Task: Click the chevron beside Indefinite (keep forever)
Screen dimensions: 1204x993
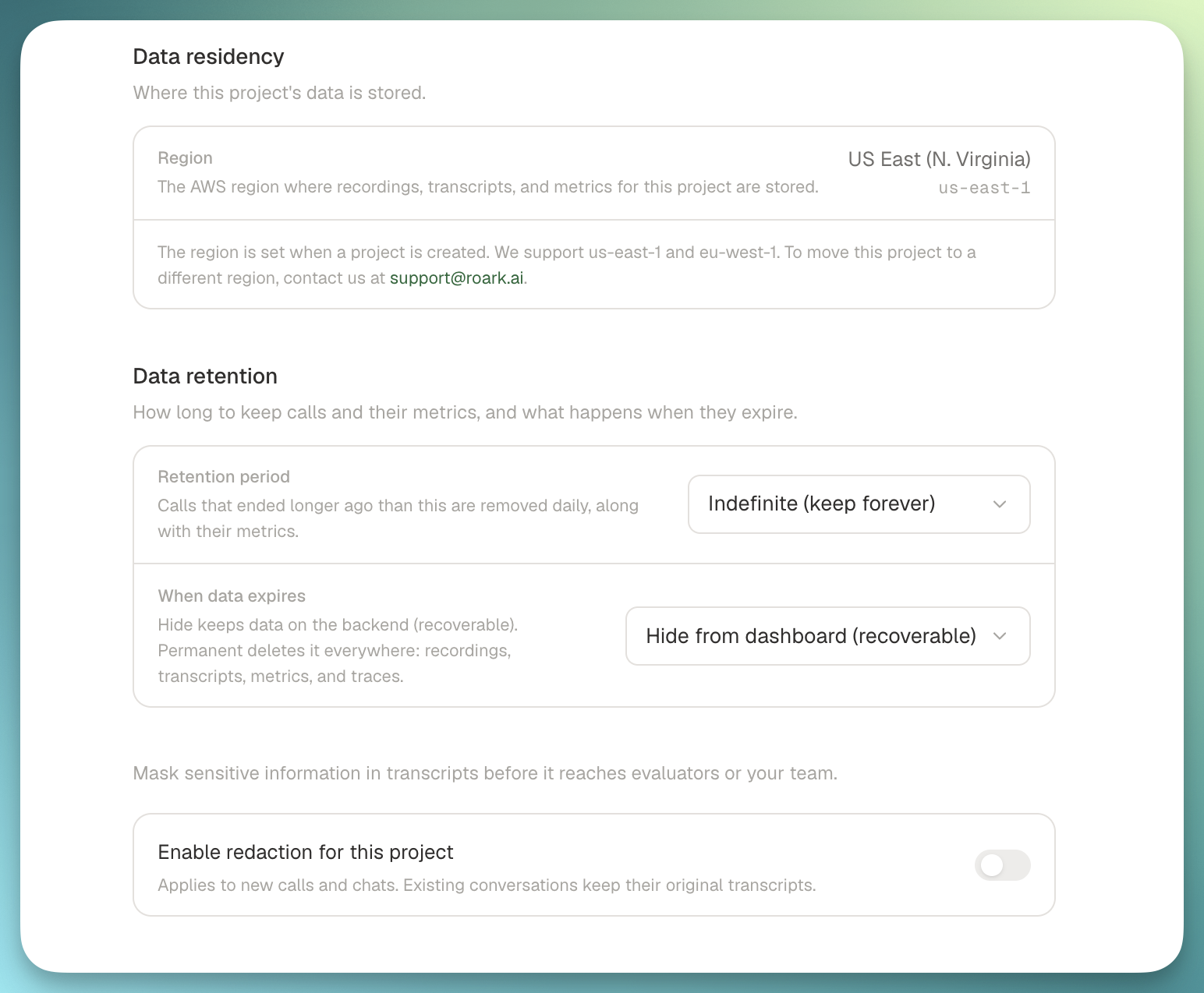Action: tap(1000, 504)
